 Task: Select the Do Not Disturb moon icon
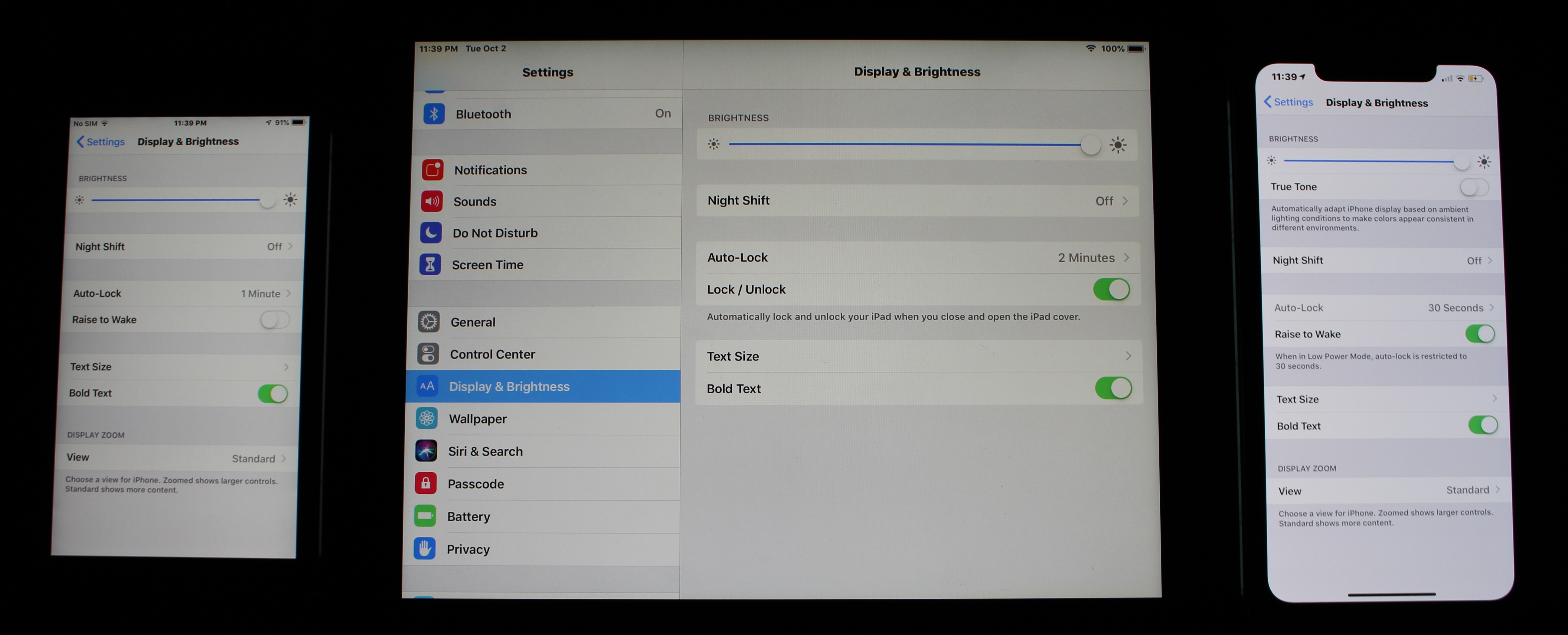click(431, 233)
